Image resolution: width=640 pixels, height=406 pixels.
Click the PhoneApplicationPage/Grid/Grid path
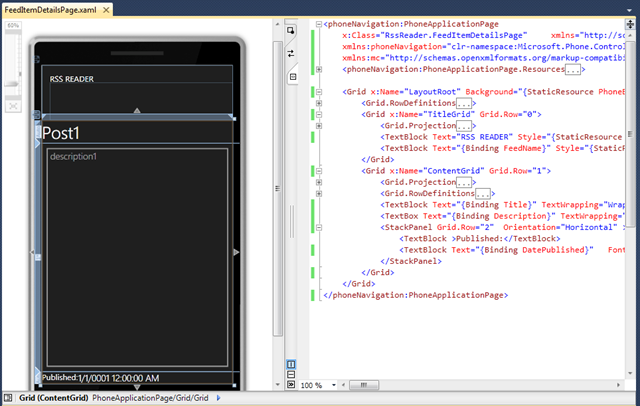[x=150, y=397]
